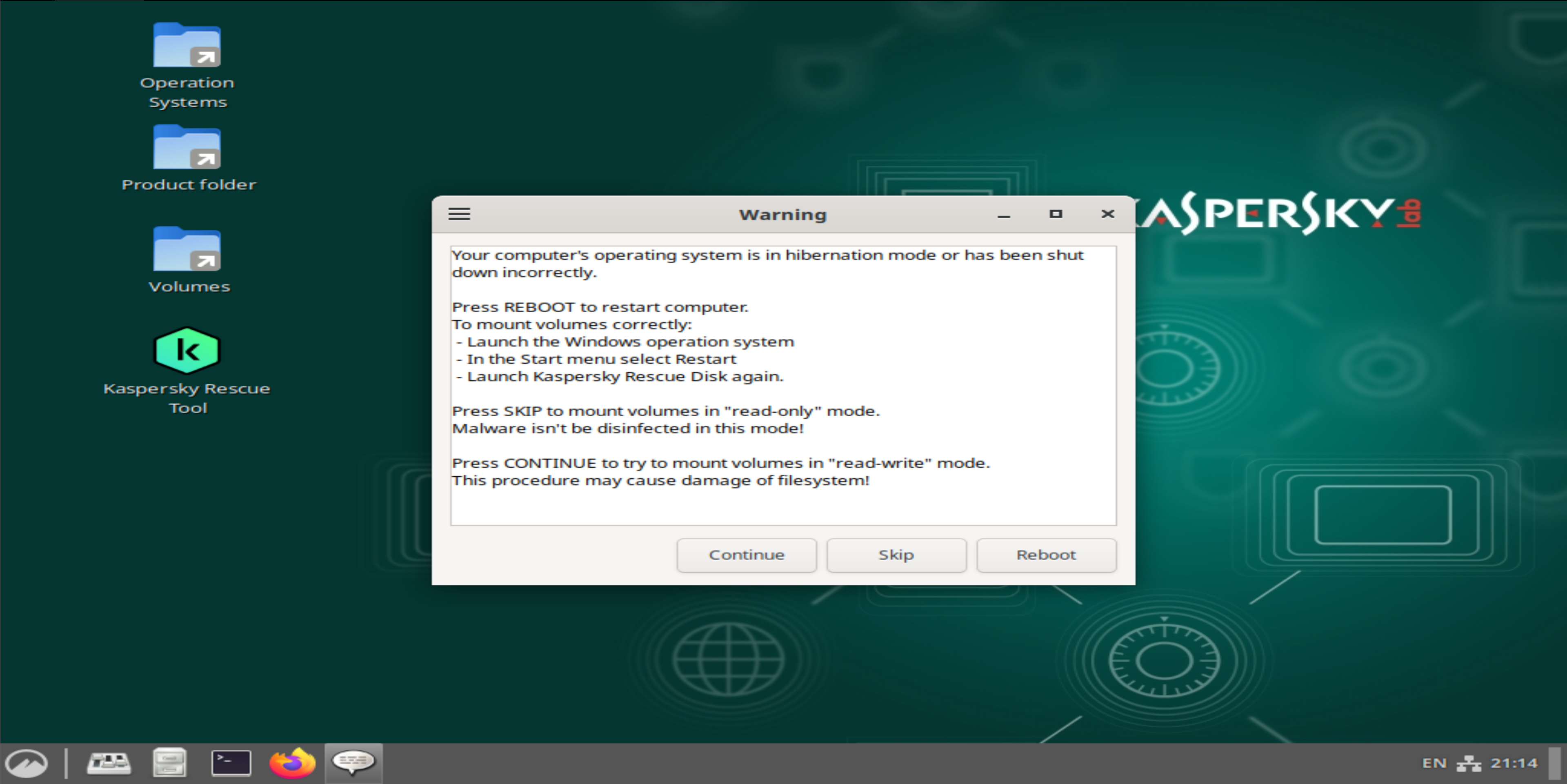Click the "Operation Systems" icon label

[x=187, y=93]
